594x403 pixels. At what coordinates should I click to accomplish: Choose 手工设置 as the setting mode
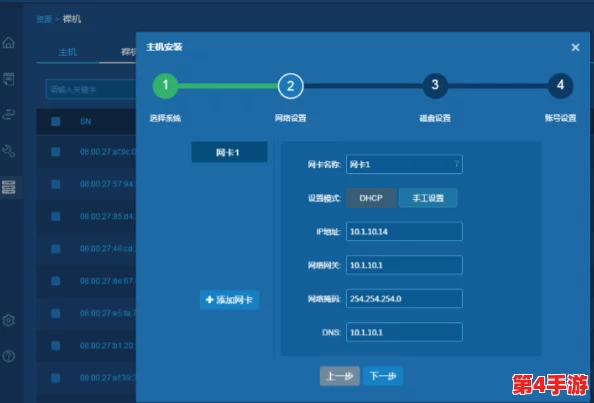pos(428,198)
